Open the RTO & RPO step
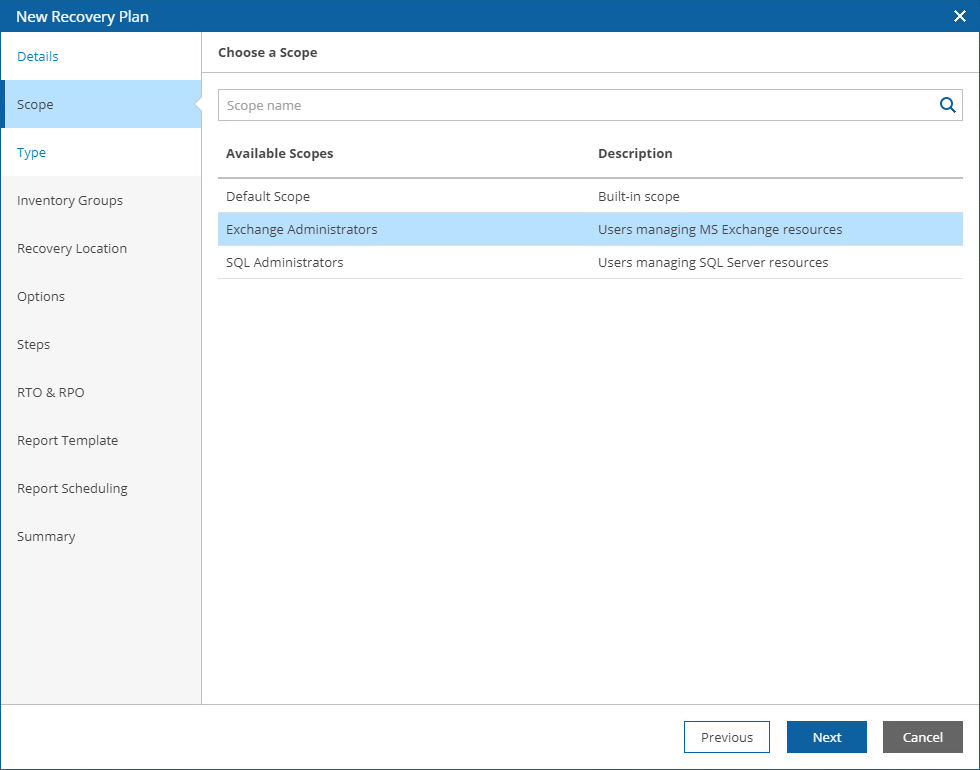 tap(51, 392)
